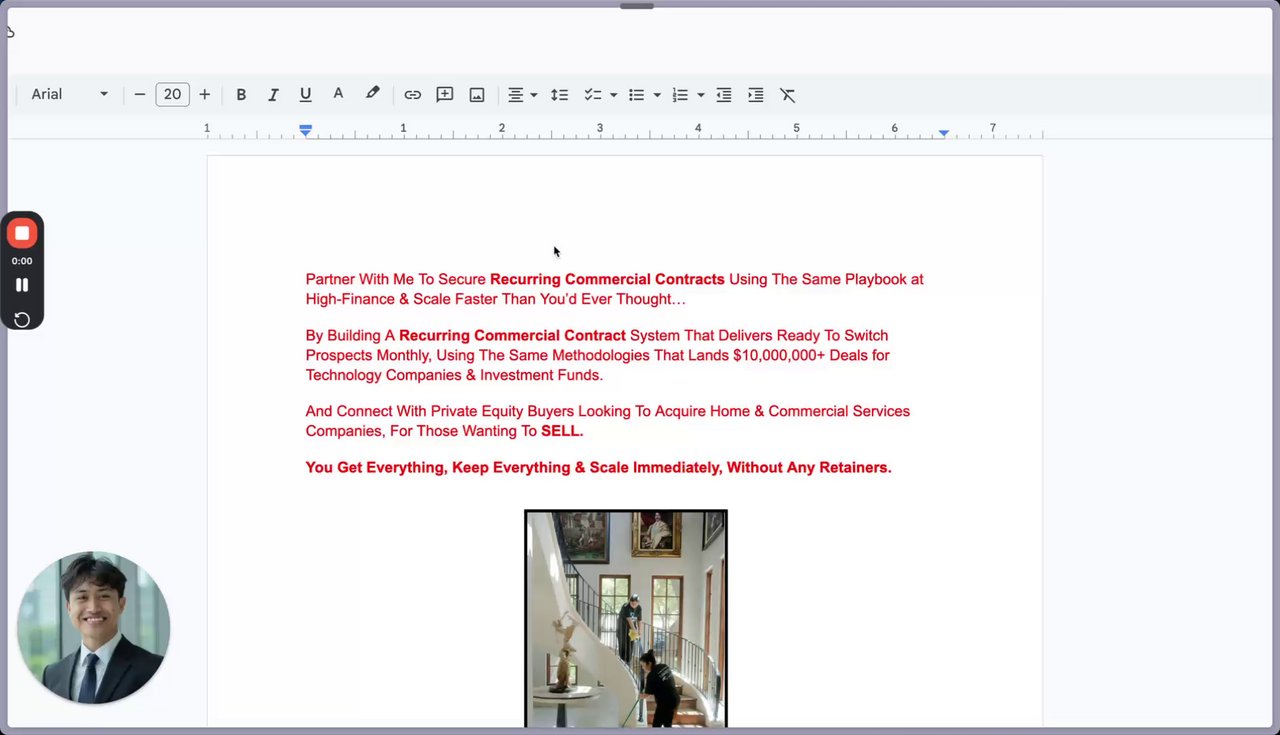Open line and paragraph spacing options
The height and width of the screenshot is (735, 1280).
coord(559,95)
